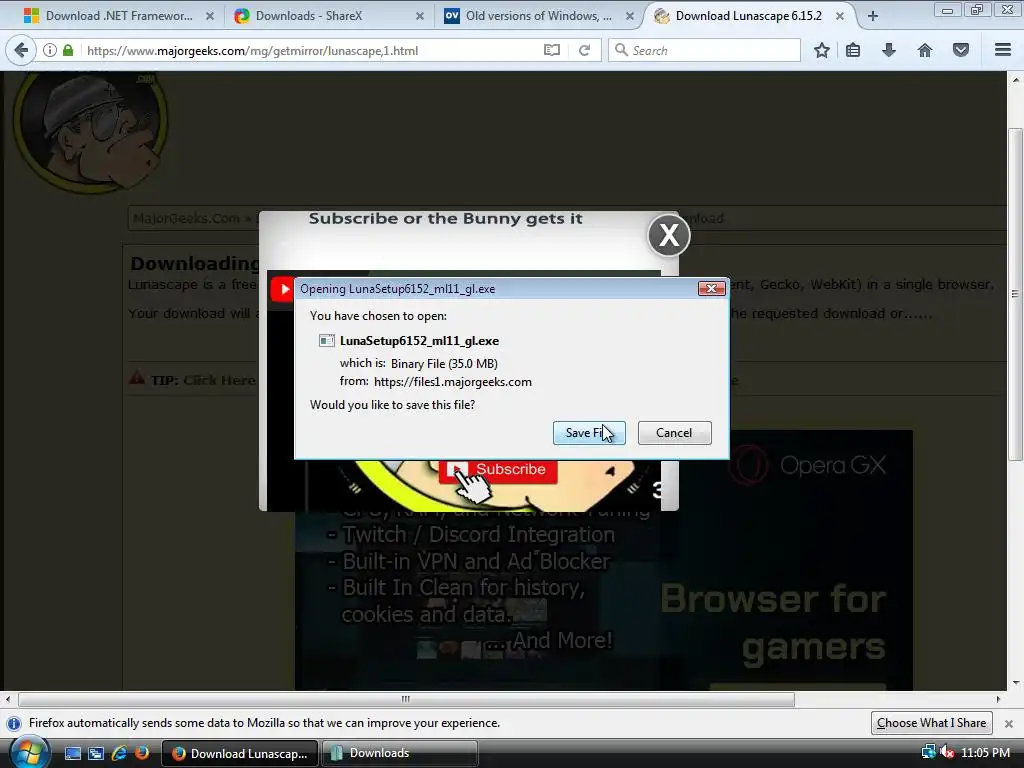Launch Internet Explorer from quick launch

click(119, 754)
